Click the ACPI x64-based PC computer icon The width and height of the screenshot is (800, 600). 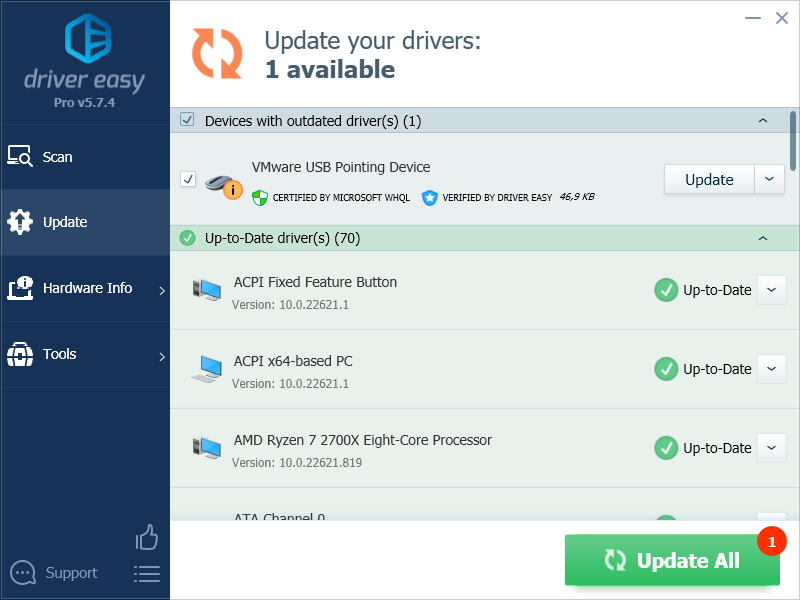207,369
